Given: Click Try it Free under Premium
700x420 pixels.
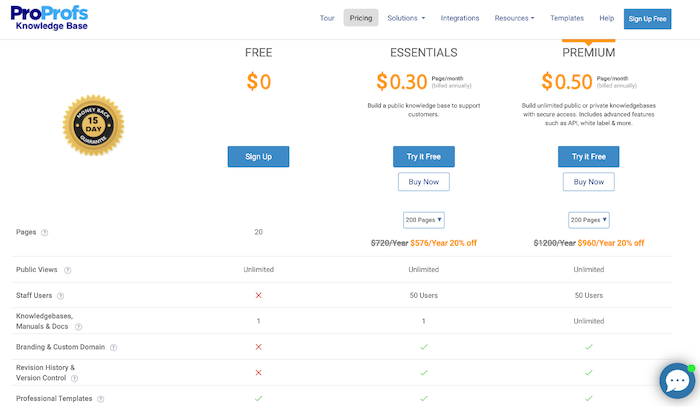Looking at the screenshot, I should [588, 157].
